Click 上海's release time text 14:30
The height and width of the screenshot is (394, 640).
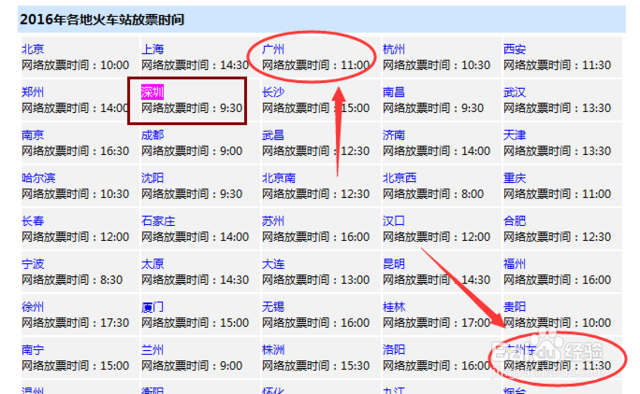coord(235,65)
